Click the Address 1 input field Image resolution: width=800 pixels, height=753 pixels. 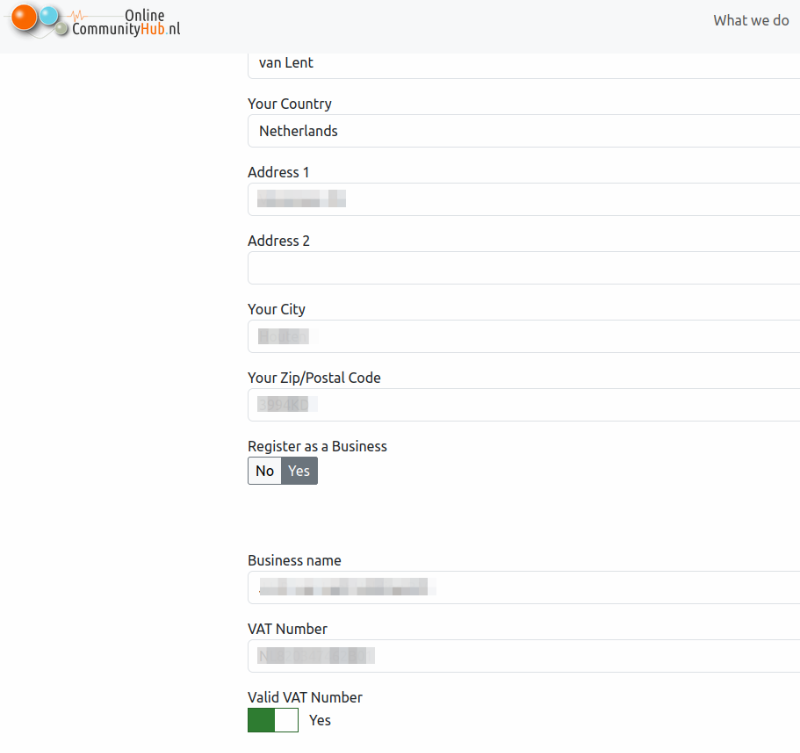coord(523,199)
